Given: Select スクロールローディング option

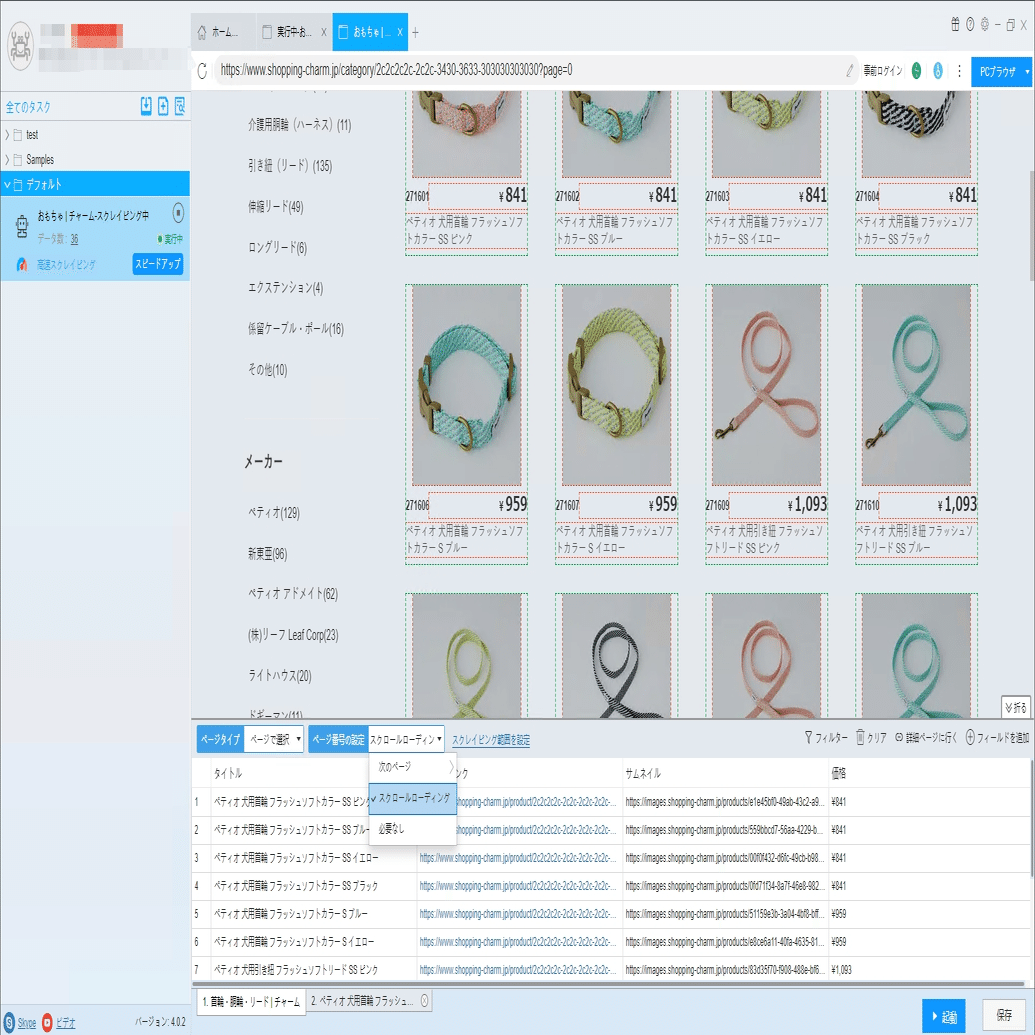Looking at the screenshot, I should click(413, 799).
